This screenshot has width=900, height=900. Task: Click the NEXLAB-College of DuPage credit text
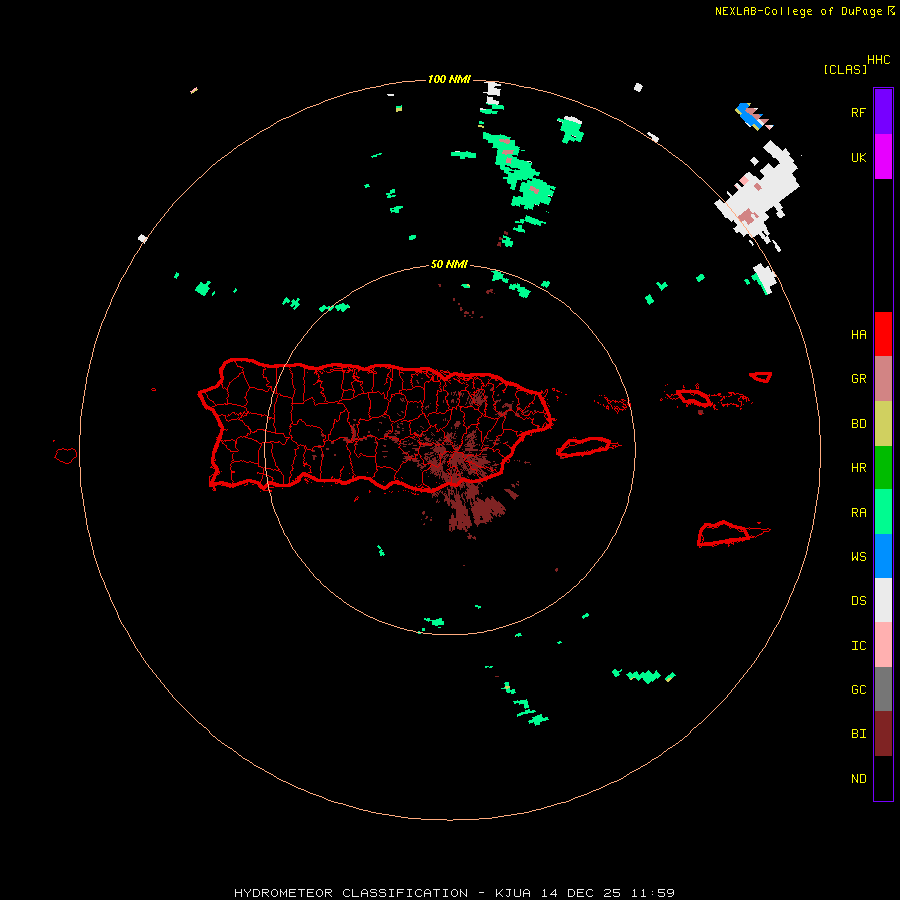coord(798,11)
